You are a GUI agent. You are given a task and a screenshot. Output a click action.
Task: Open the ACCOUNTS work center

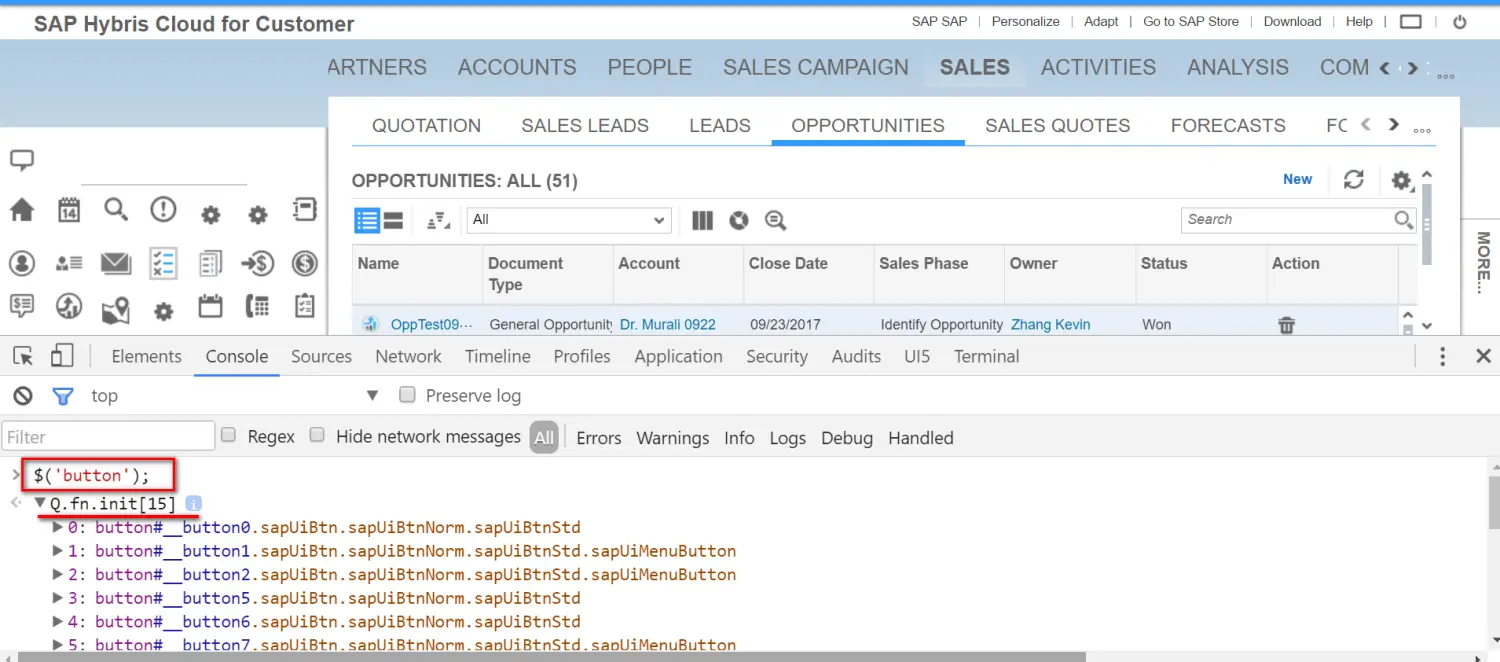click(x=517, y=67)
